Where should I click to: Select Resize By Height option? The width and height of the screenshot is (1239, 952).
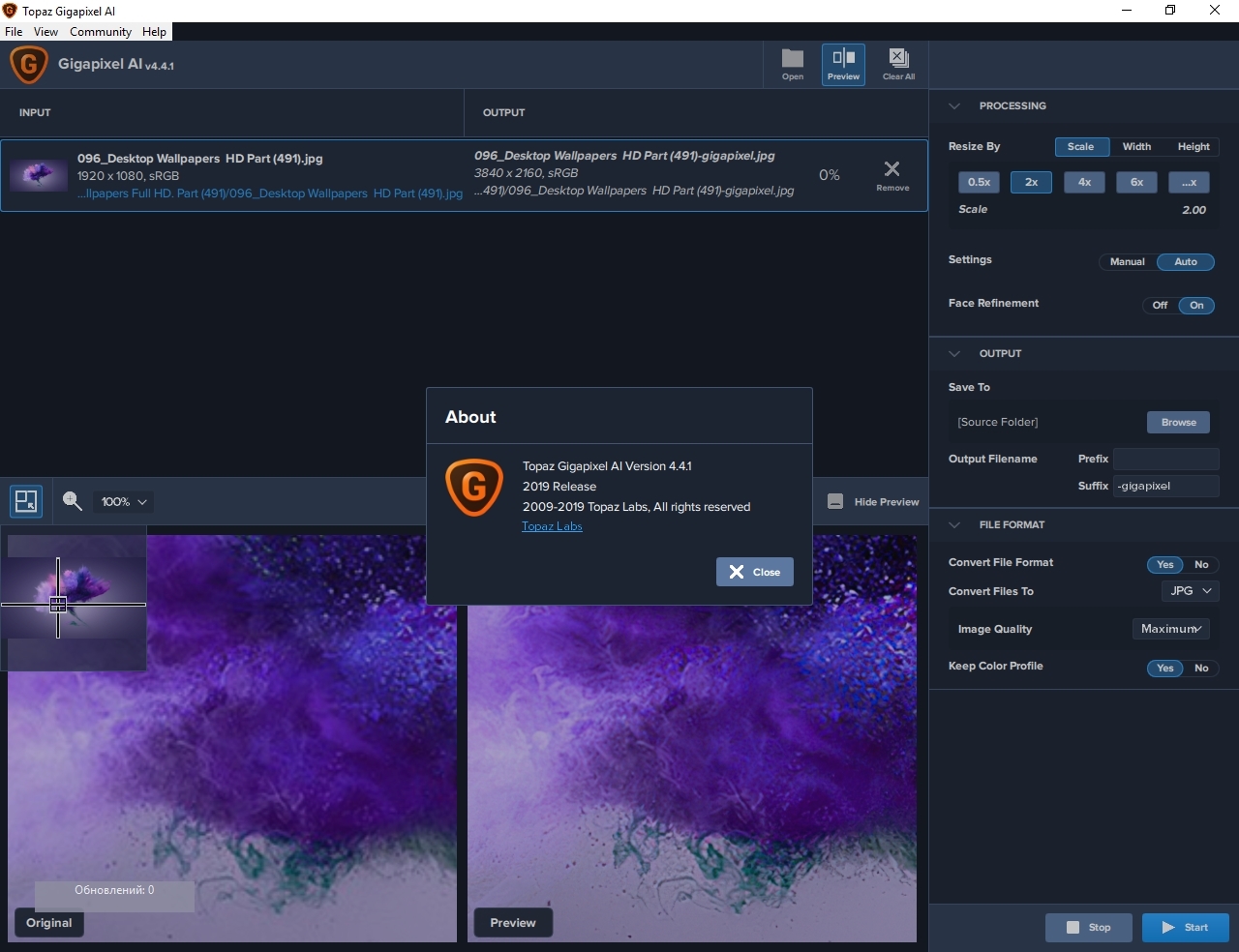click(x=1193, y=147)
